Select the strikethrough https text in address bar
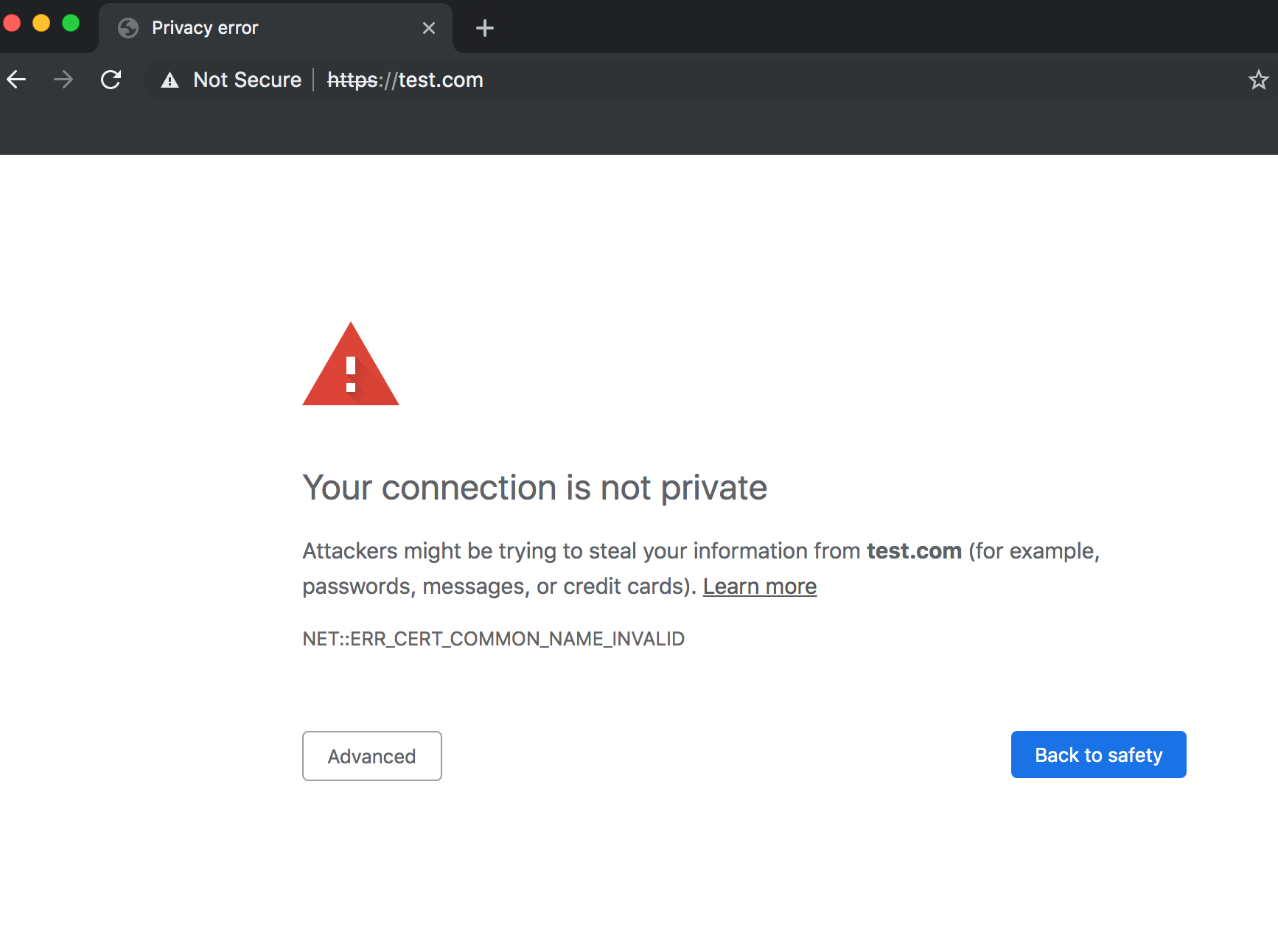This screenshot has width=1278, height=952. 352,80
